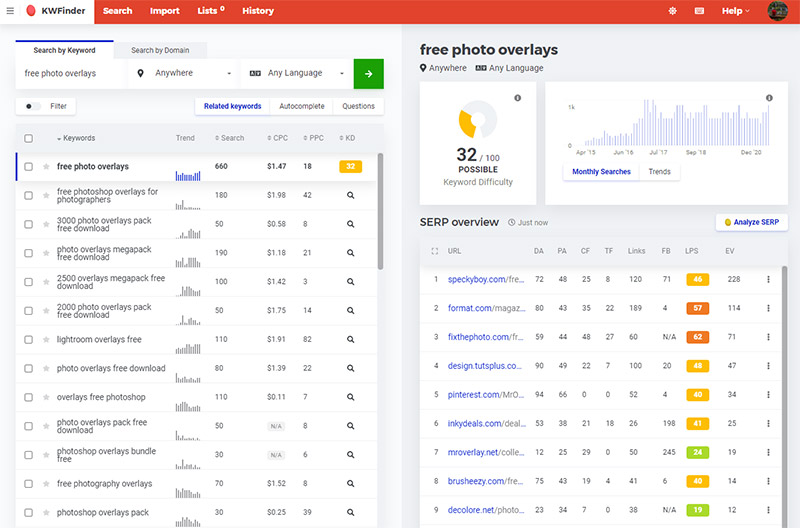
Task: Open design.tutsplus.com result link
Action: coord(485,366)
